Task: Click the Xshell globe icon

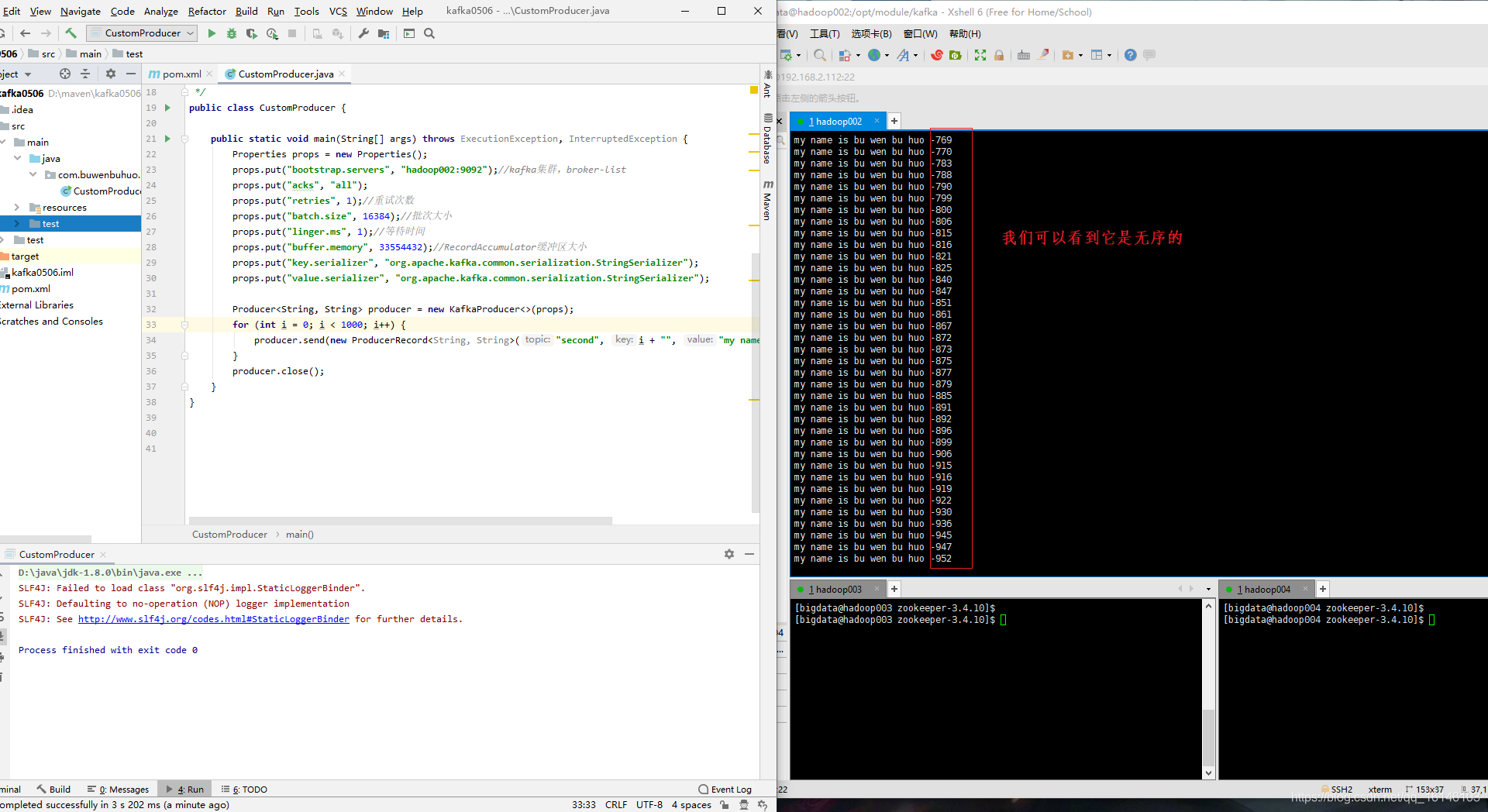Action: 874,55
